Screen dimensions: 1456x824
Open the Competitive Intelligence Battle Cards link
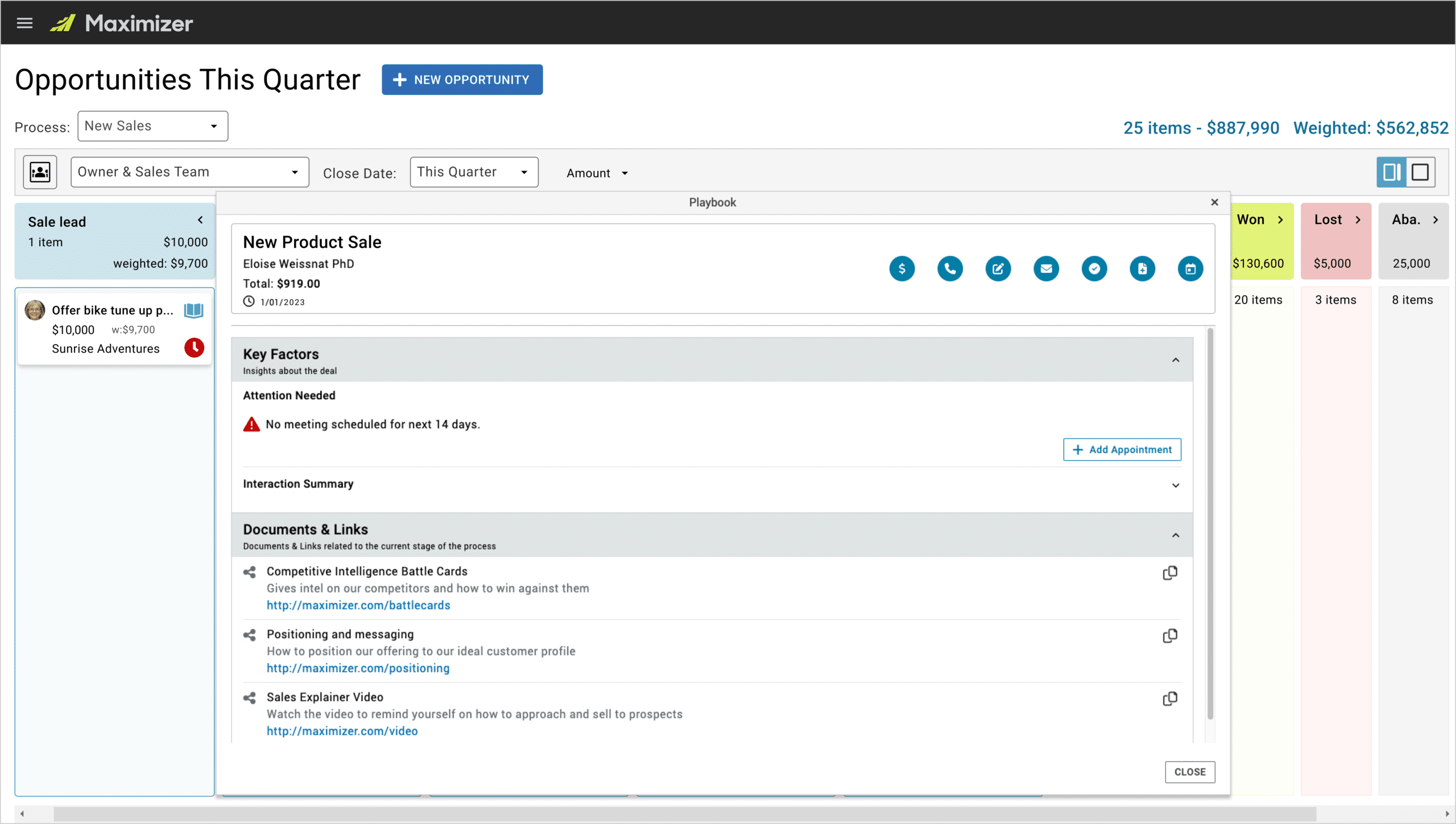coord(357,605)
